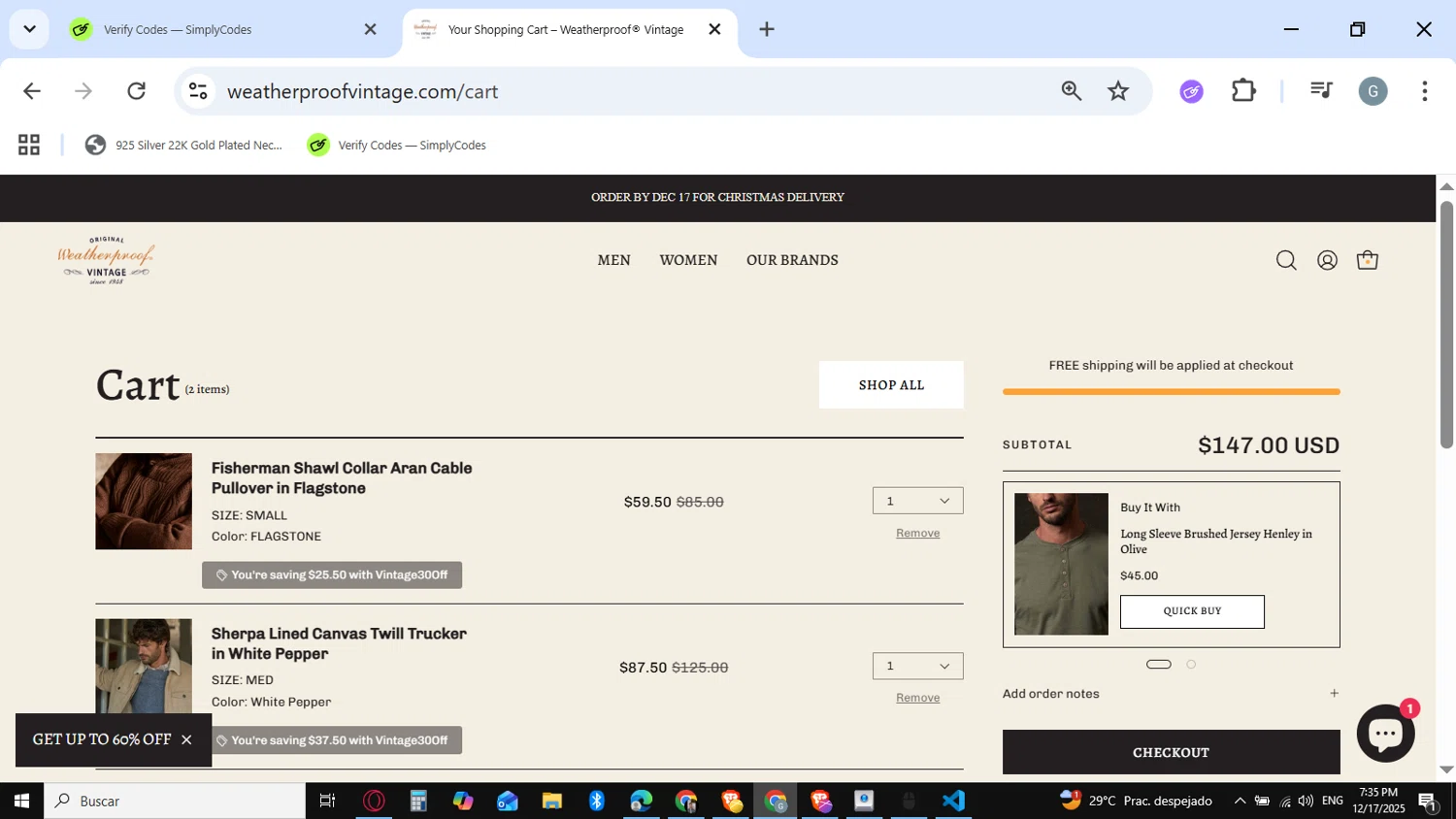Reload the current page
This screenshot has width=1456, height=819.
(x=136, y=91)
